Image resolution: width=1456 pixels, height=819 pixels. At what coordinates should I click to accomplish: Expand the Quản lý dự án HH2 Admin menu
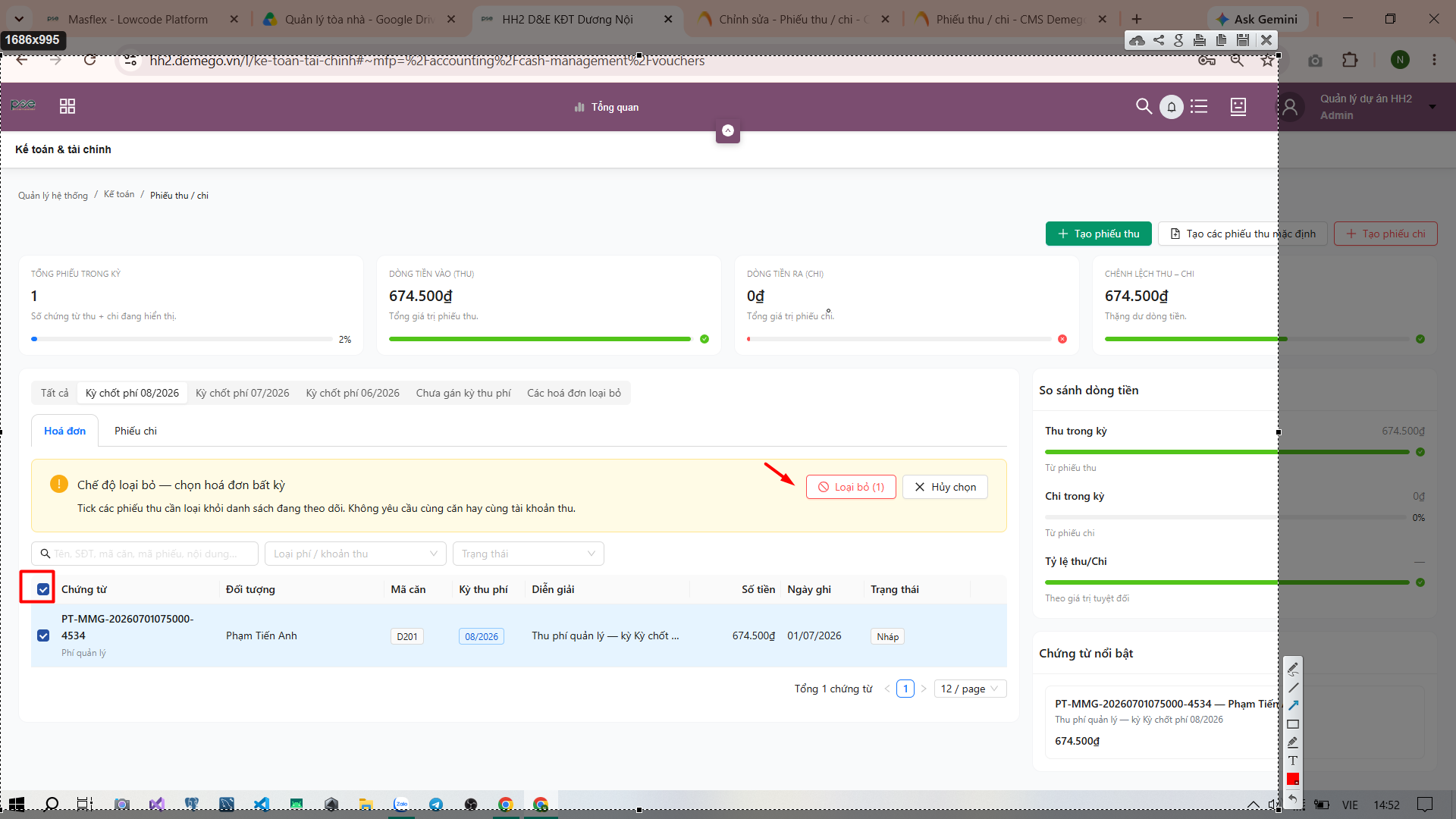point(1367,107)
